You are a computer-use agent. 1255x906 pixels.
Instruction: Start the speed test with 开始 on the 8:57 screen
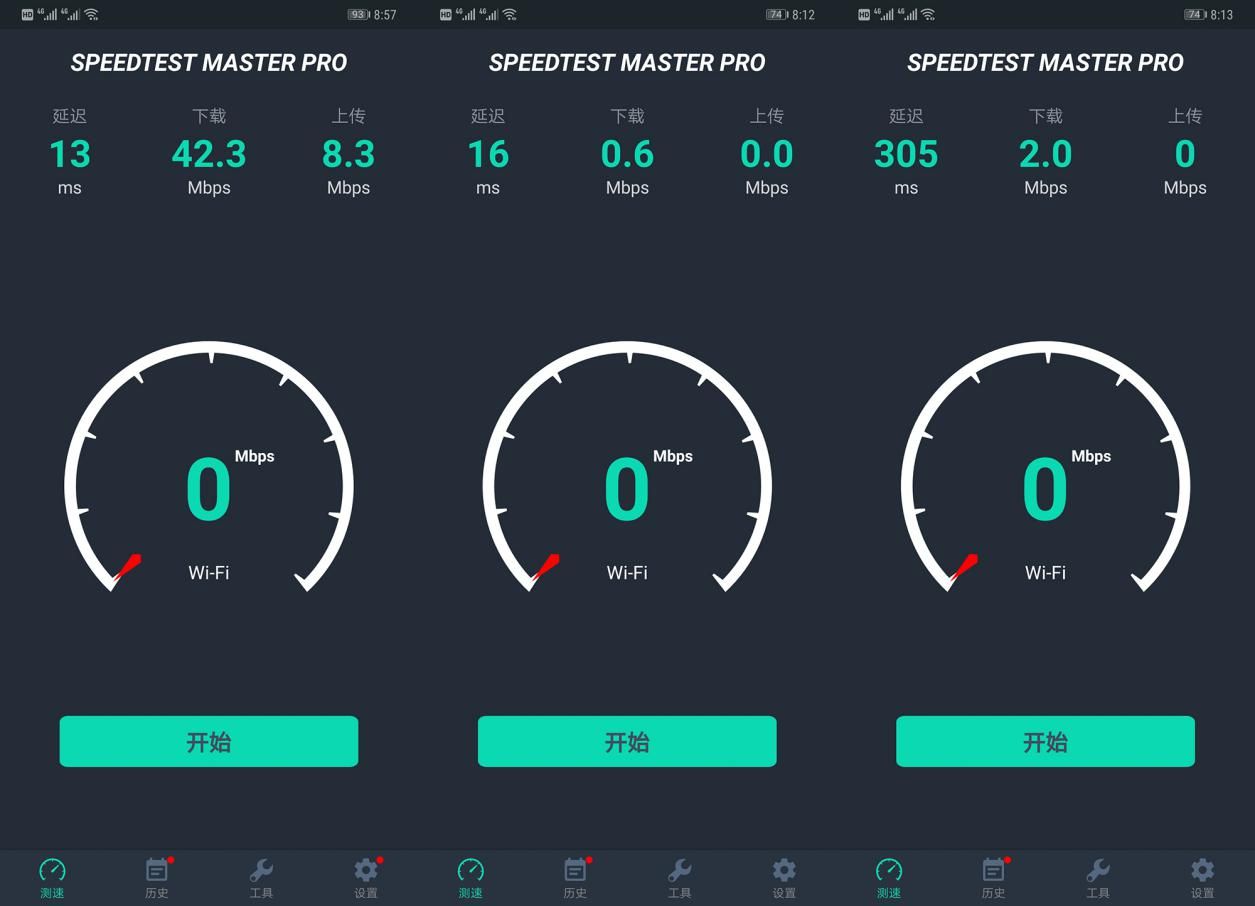pyautogui.click(x=209, y=741)
